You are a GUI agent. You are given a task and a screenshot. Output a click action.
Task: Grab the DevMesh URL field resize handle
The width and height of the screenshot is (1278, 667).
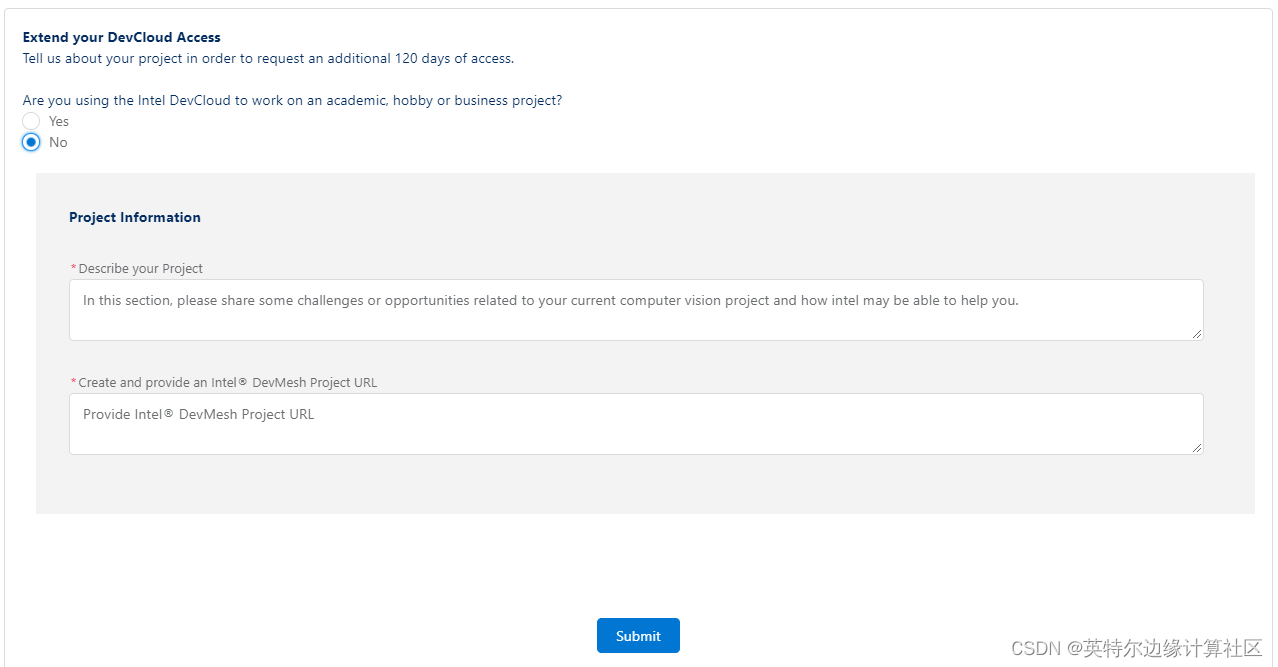pos(1197,448)
